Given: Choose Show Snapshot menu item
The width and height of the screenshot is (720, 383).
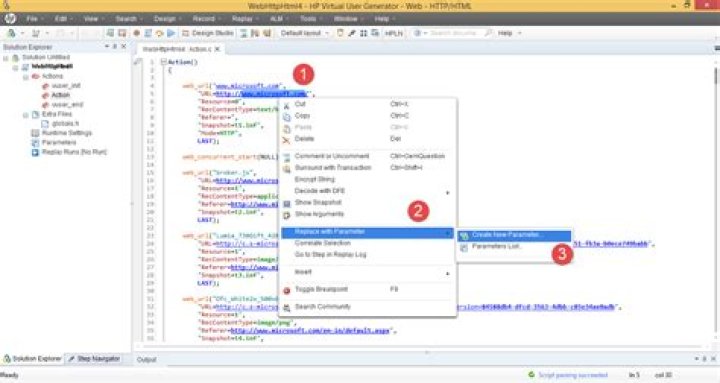Looking at the screenshot, I should (367, 203).
